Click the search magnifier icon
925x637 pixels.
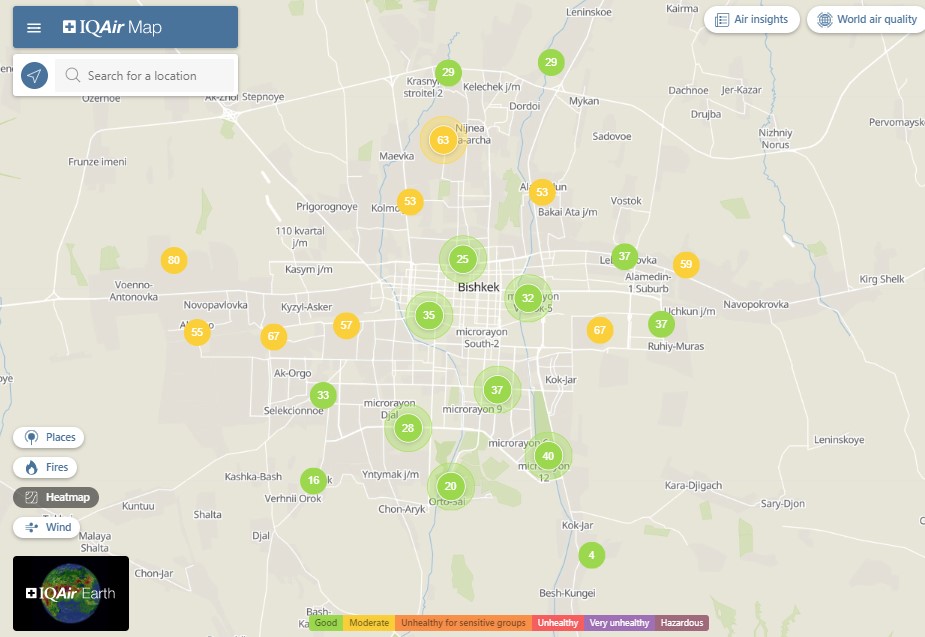click(x=73, y=76)
